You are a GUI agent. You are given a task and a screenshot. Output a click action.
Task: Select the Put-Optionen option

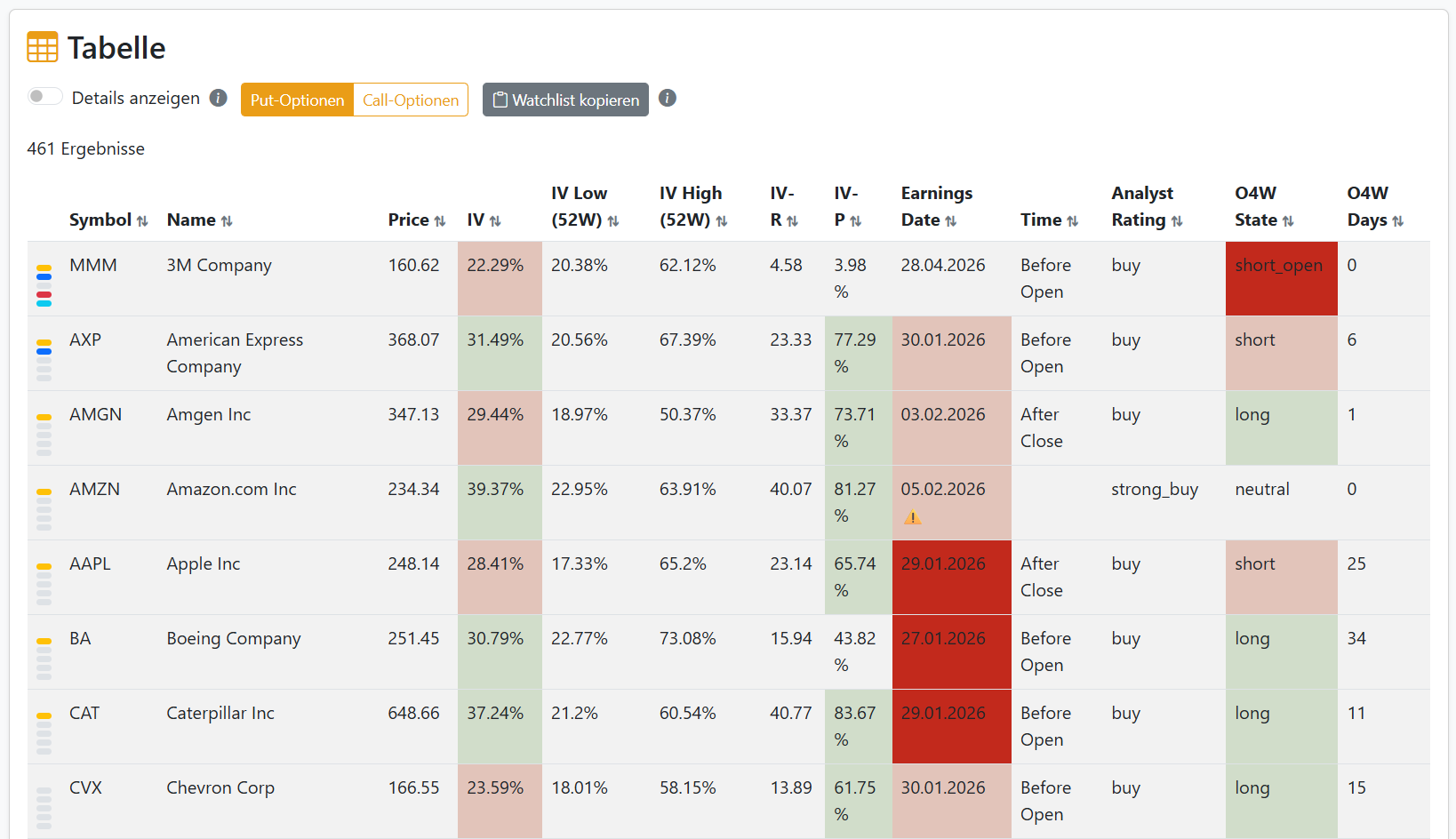click(x=297, y=100)
